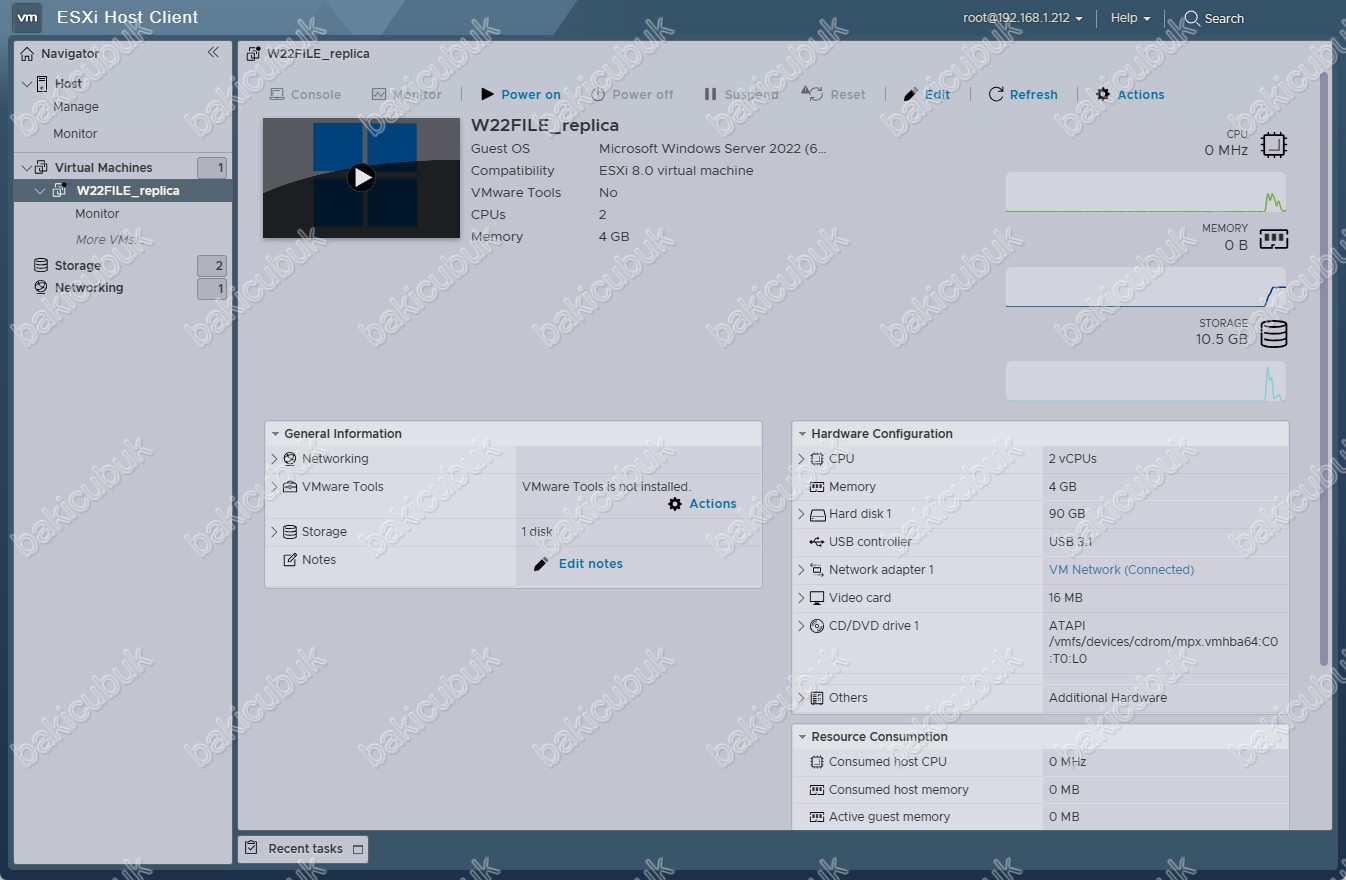Image resolution: width=1346 pixels, height=880 pixels.
Task: Click the Monitor toolbar button
Action: click(406, 95)
